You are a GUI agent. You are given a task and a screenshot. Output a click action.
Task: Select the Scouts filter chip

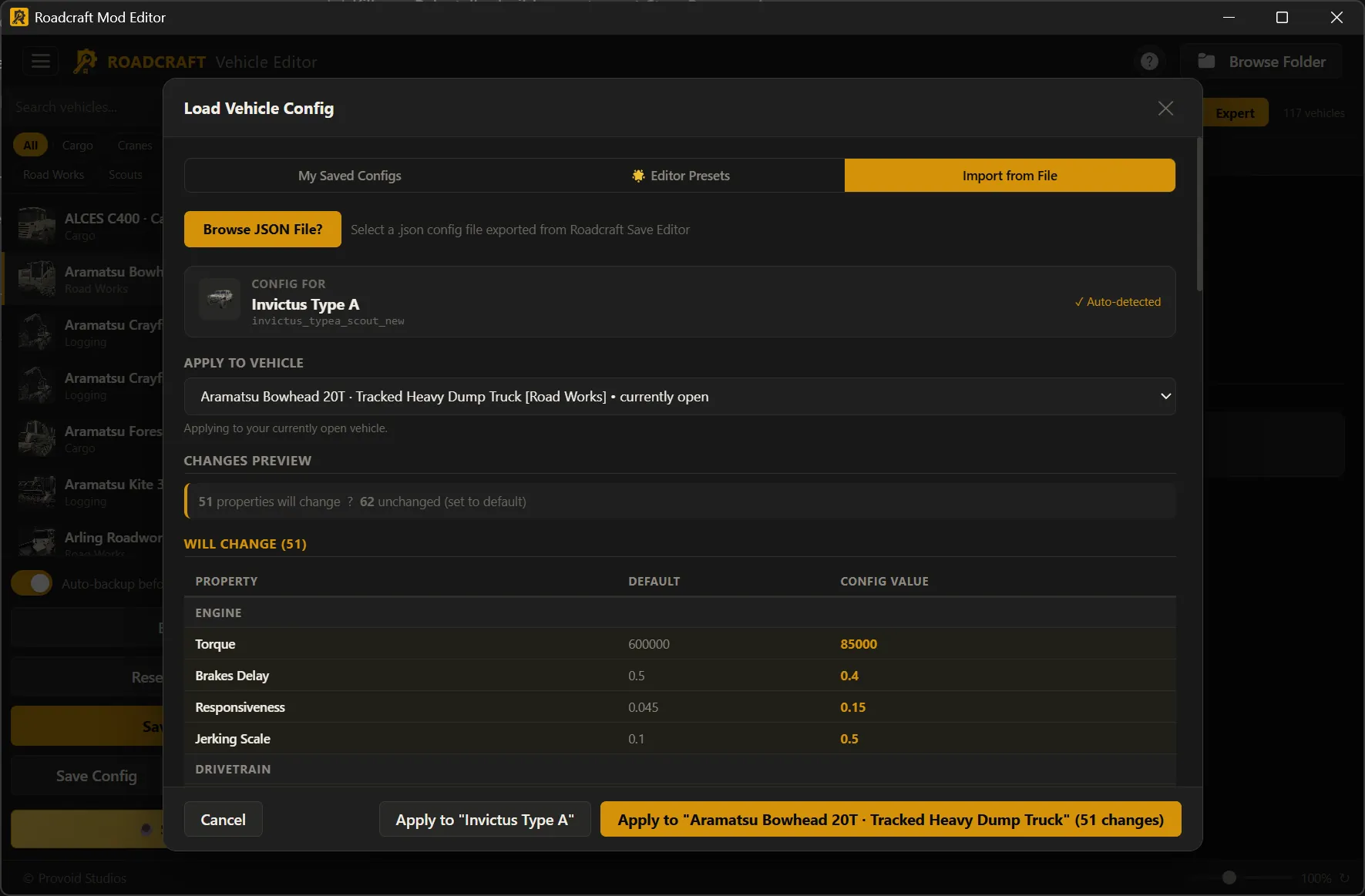tap(126, 175)
